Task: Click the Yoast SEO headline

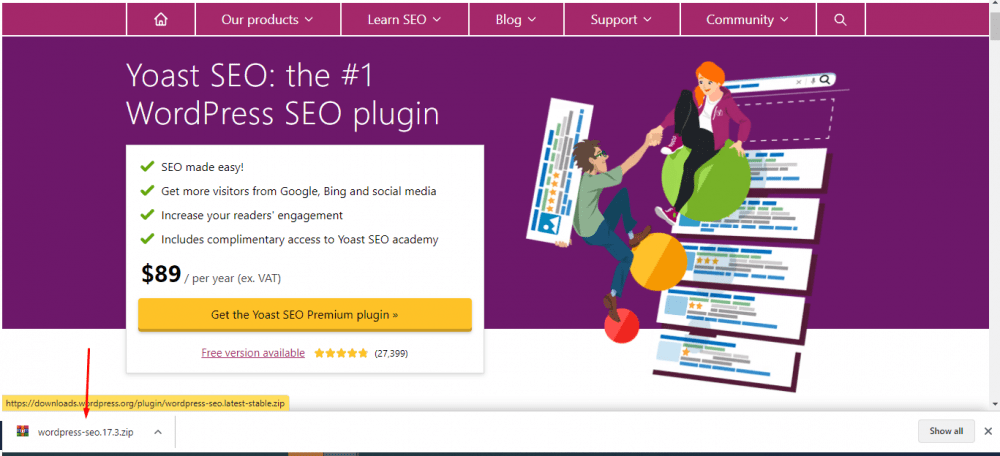Action: tap(283, 95)
